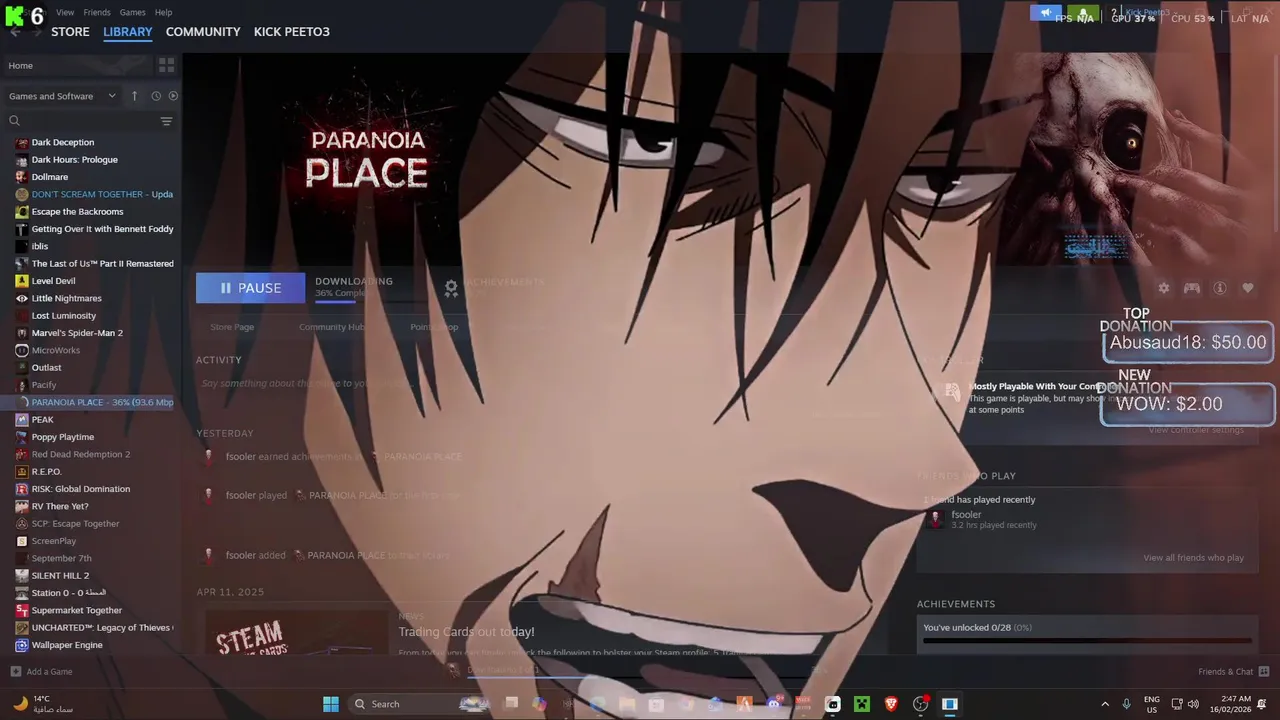The width and height of the screenshot is (1280, 720).
Task: Open the grid collections view icon
Action: [x=166, y=65]
